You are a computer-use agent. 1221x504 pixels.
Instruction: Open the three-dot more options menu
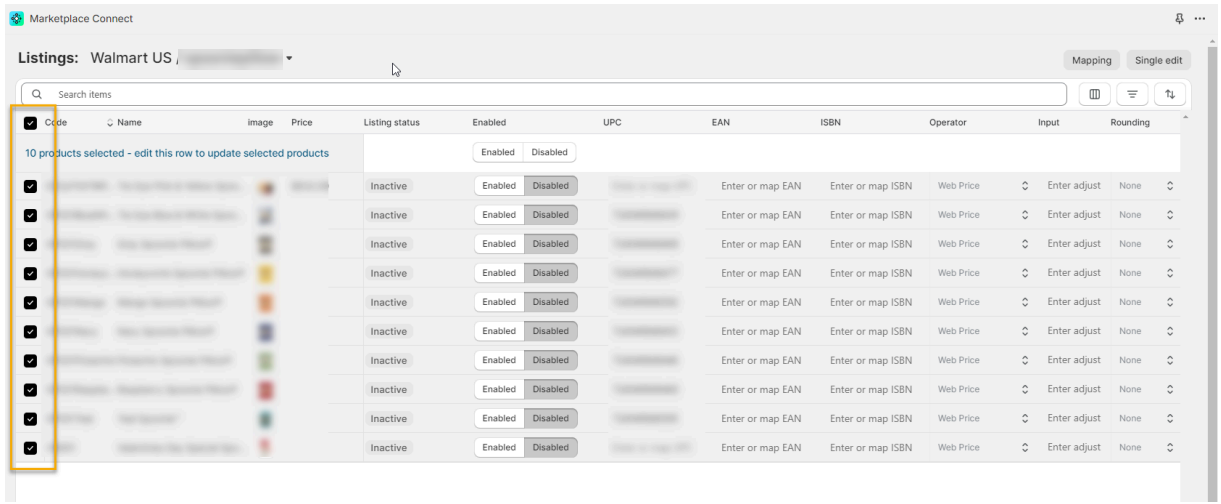click(x=1200, y=19)
